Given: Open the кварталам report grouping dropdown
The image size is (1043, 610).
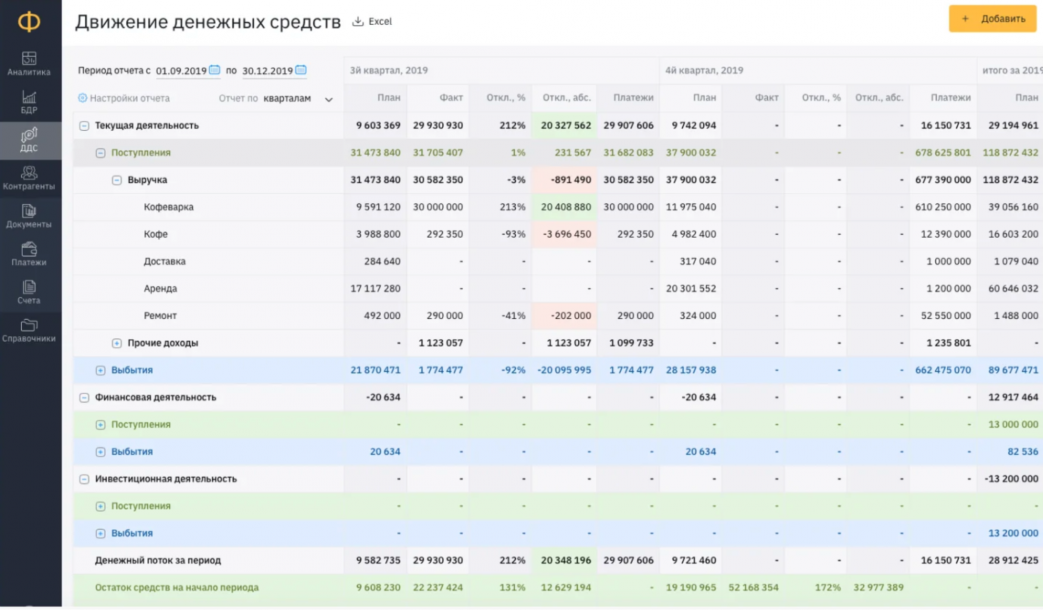Looking at the screenshot, I should click(x=298, y=99).
